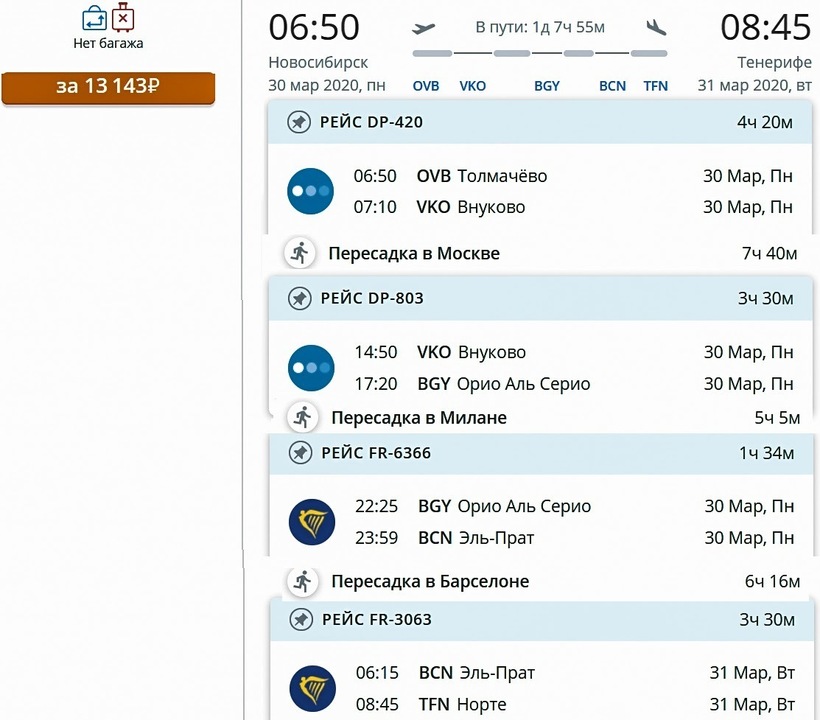Select the BGY code in the route timeline
The image size is (820, 720).
coord(547,86)
